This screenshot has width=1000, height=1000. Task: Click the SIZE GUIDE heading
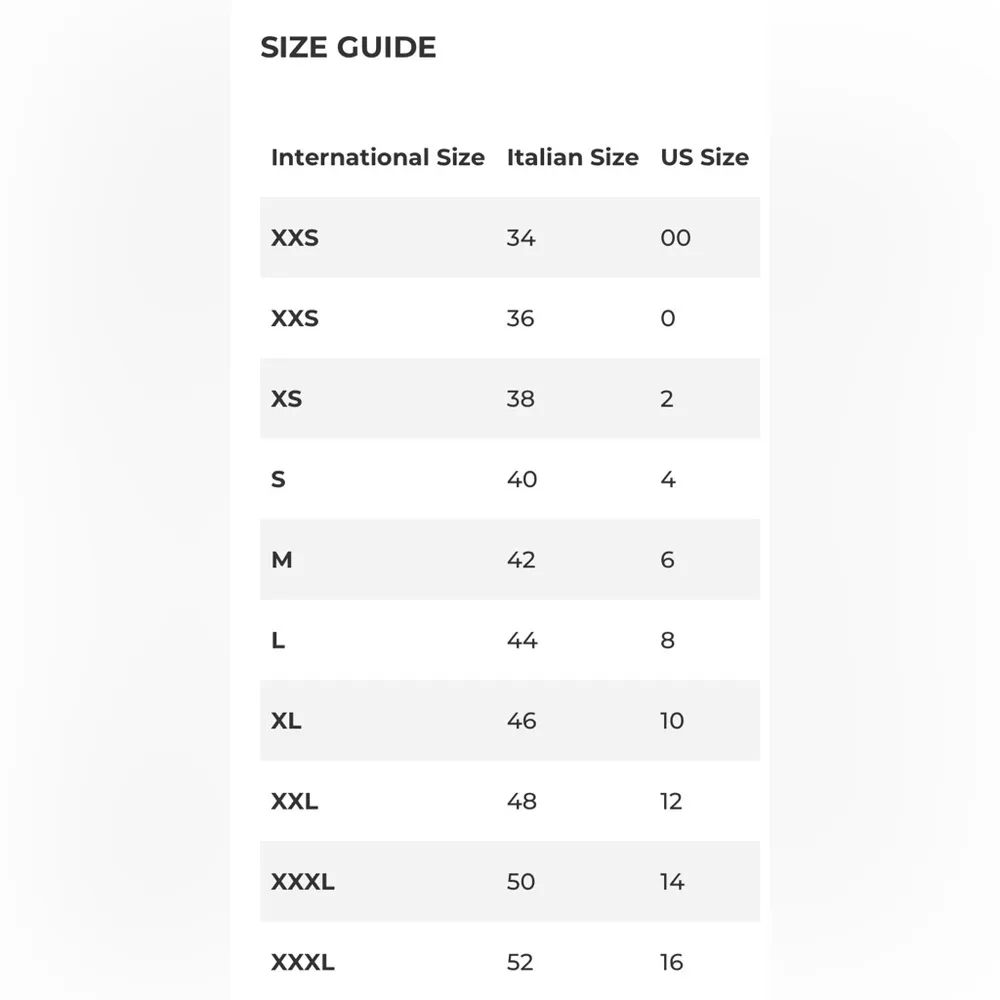click(x=348, y=47)
